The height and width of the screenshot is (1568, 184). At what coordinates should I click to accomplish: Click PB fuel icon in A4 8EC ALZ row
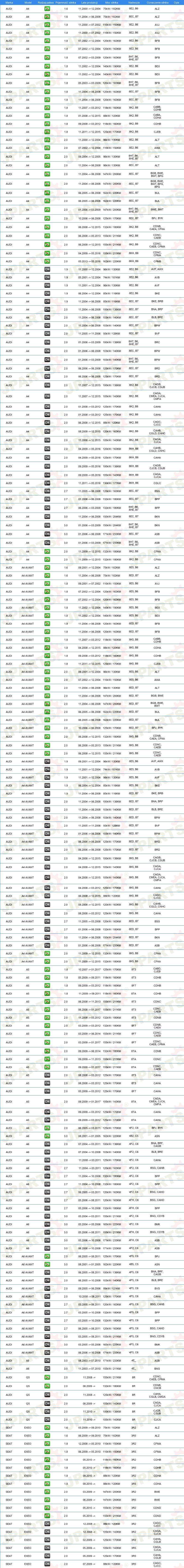47,17
